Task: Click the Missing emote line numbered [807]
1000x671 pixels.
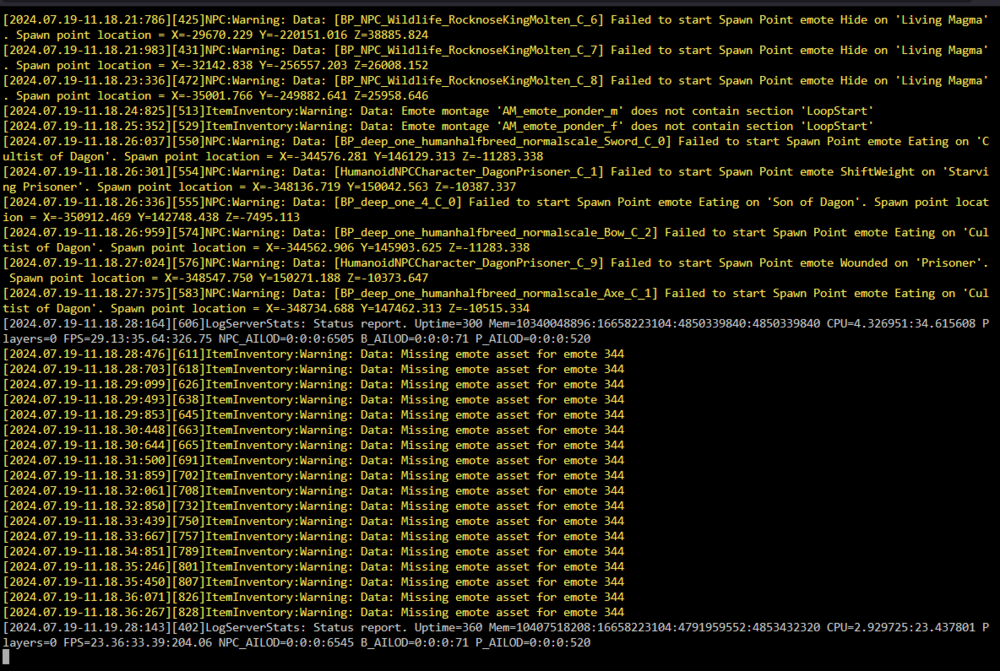Action: click(x=313, y=582)
